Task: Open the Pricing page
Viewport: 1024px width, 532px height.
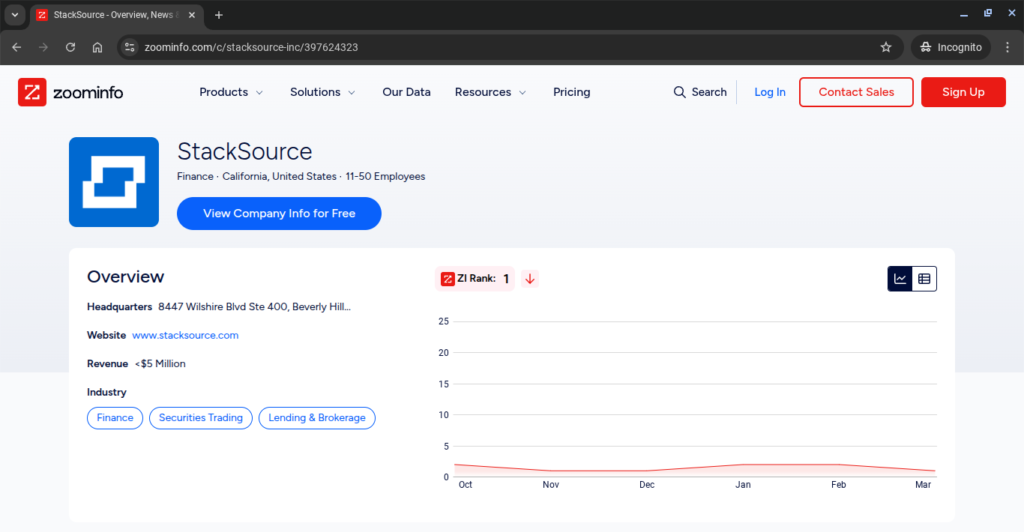Action: click(571, 92)
